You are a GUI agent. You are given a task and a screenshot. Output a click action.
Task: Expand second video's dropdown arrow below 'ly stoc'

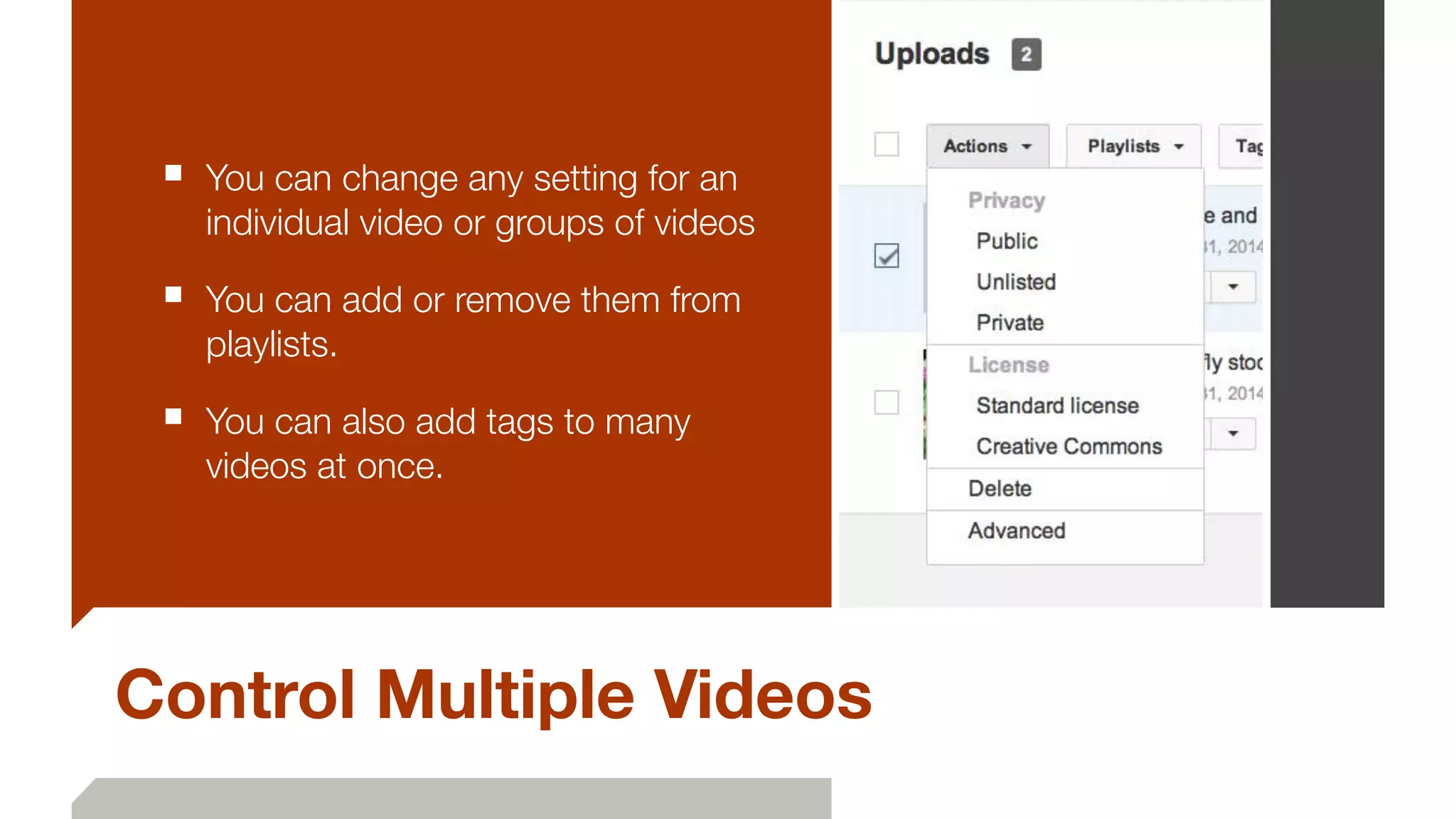(1233, 434)
